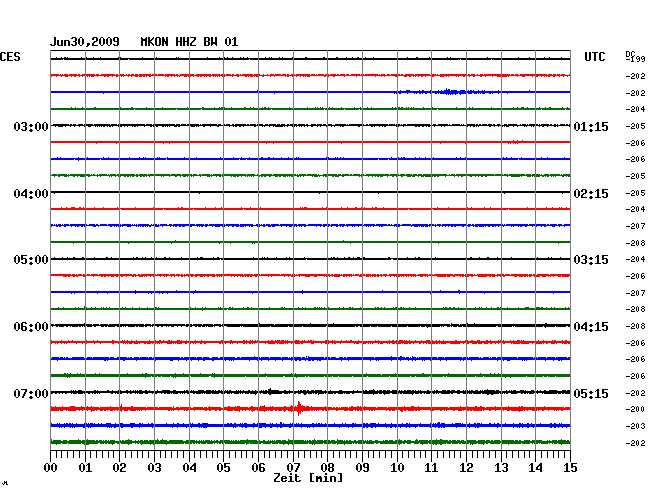Click the blue signal burst between minutes 11 and 12
Screen dimensions: 650x494
(450, 92)
